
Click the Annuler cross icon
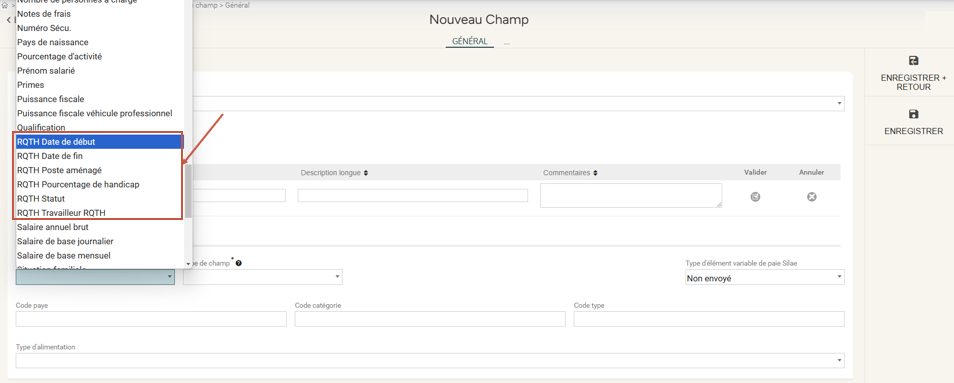(812, 196)
